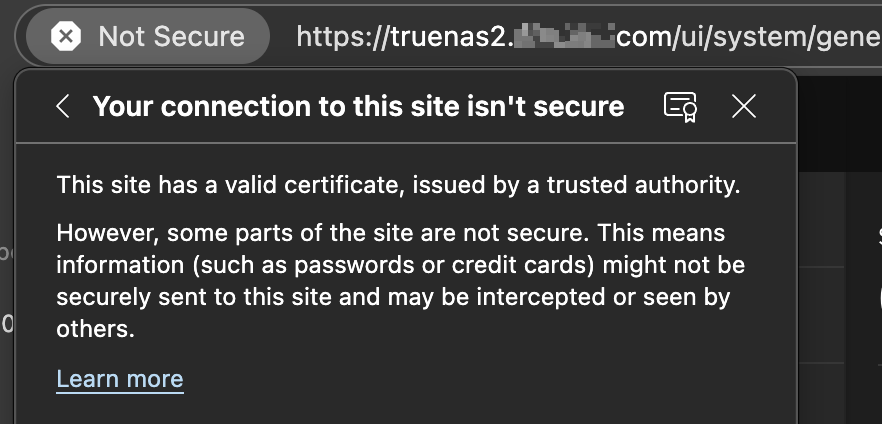
Task: Close the site security popup
Action: pyautogui.click(x=744, y=106)
